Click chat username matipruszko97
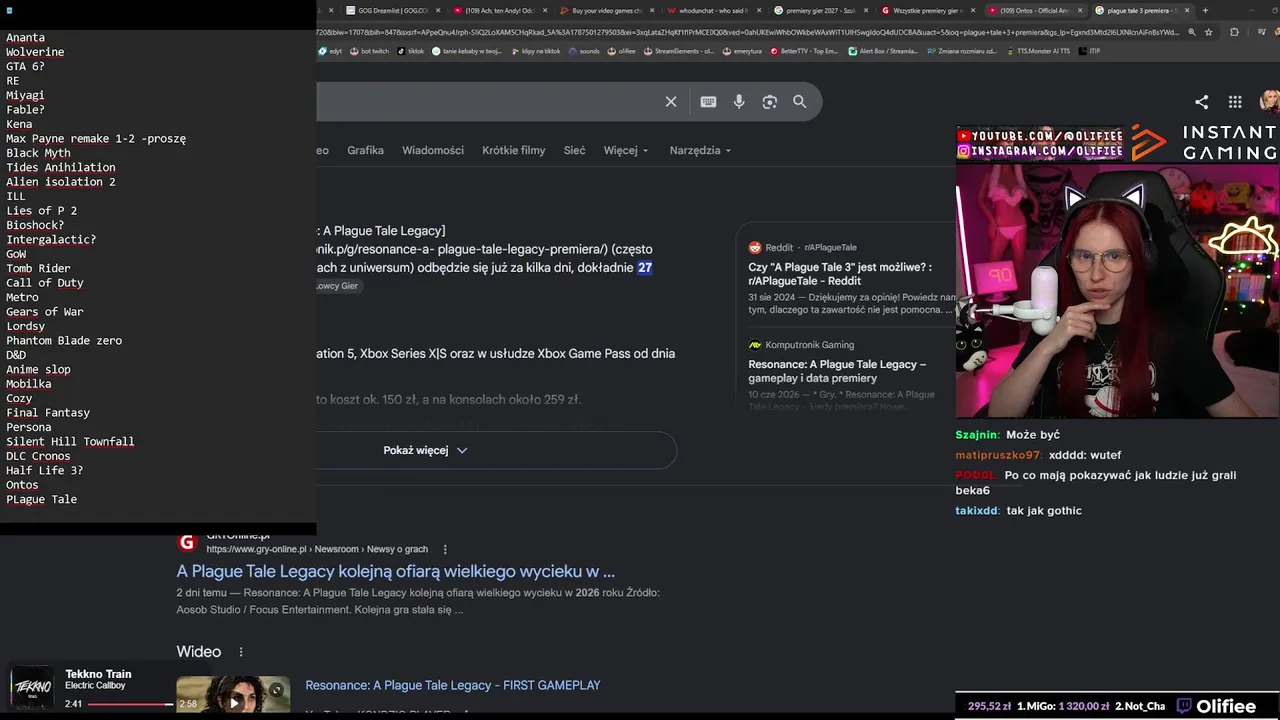Screen dimensions: 1280x720 pyautogui.click(x=998, y=455)
